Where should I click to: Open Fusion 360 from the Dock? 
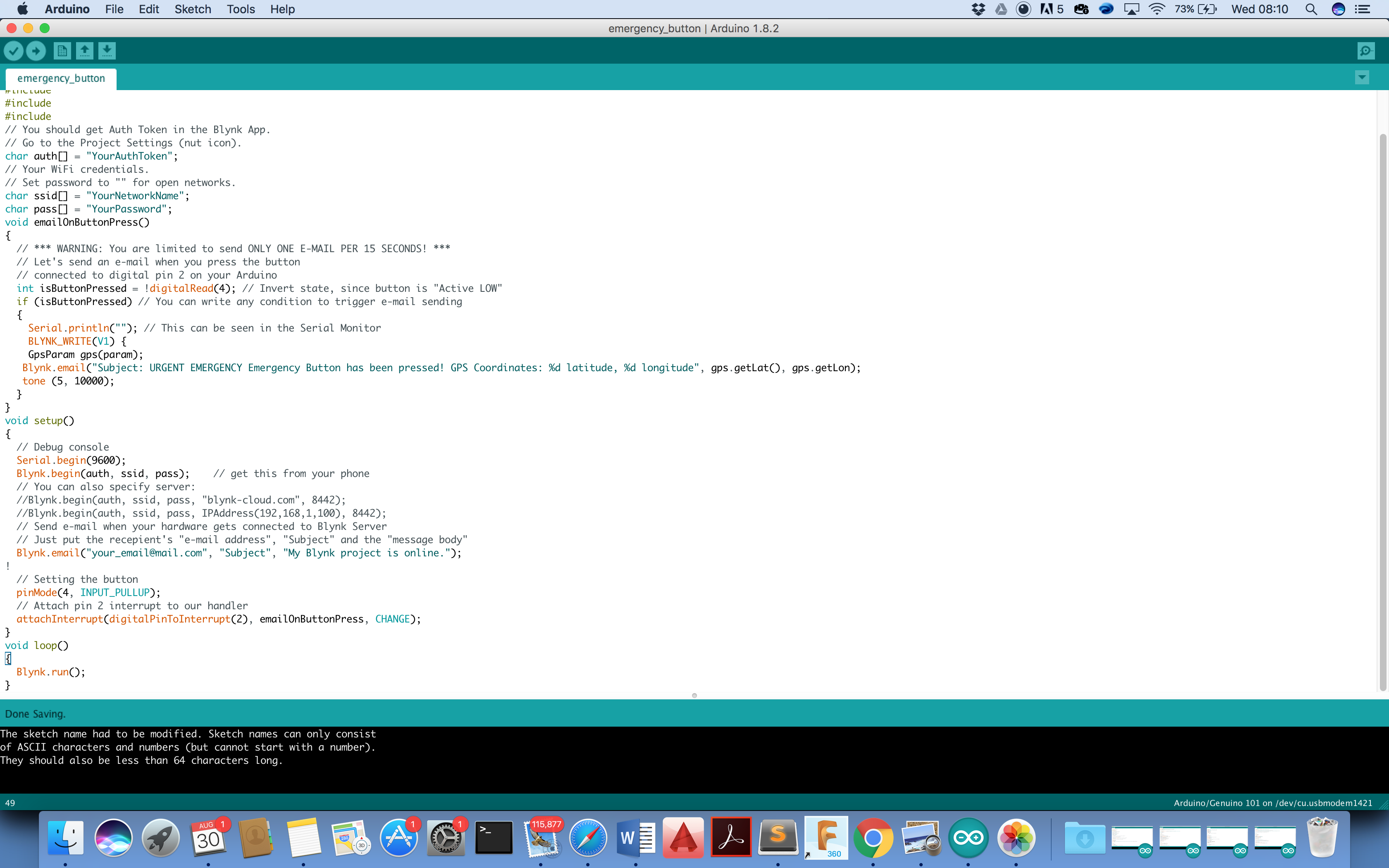coord(826,838)
